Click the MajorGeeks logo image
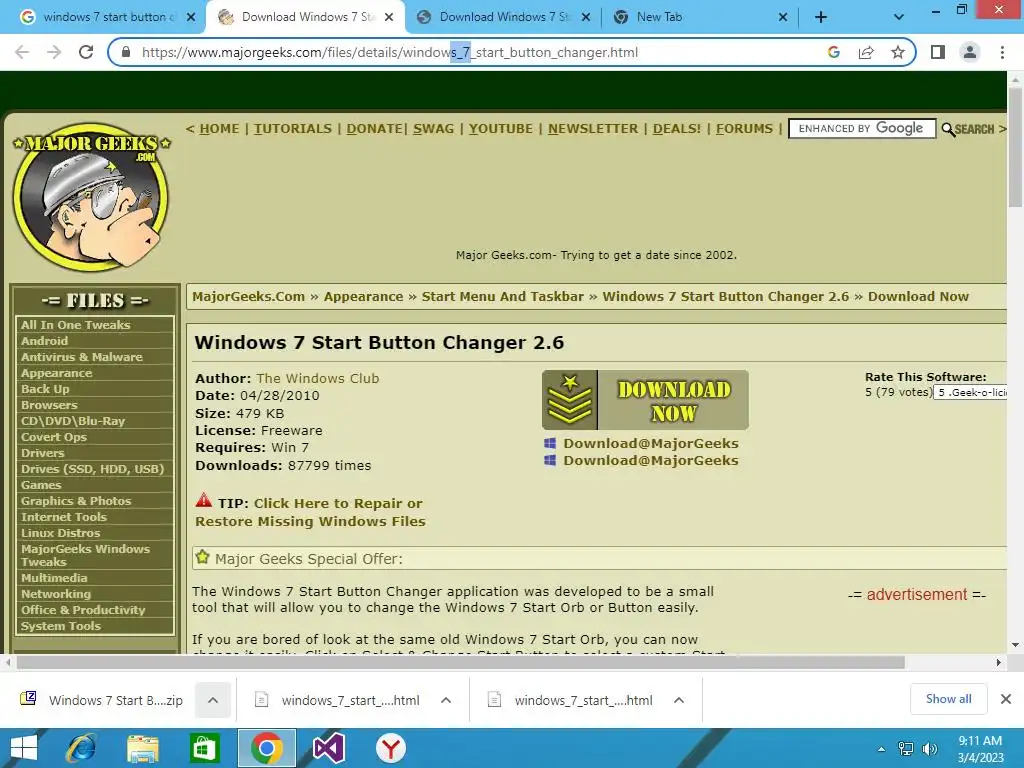 point(91,197)
